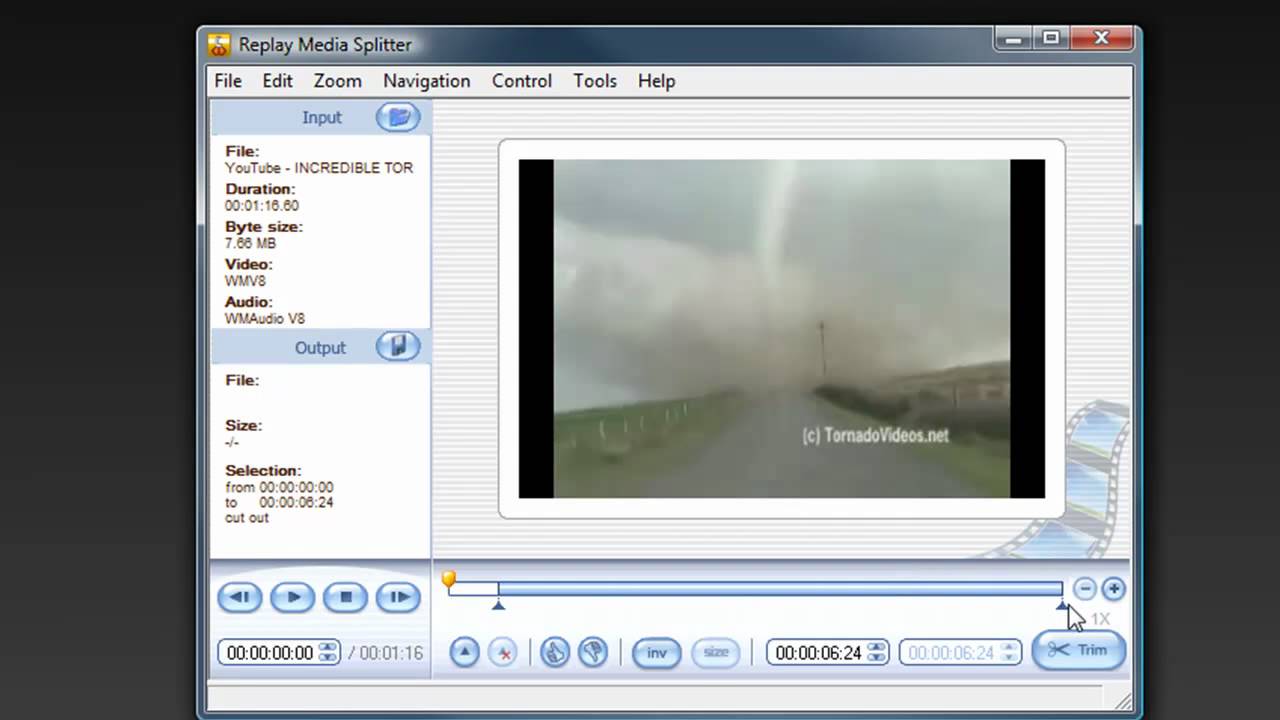1280x720 pixels.
Task: Click the thumbs-down cut selection icon
Action: click(x=594, y=652)
